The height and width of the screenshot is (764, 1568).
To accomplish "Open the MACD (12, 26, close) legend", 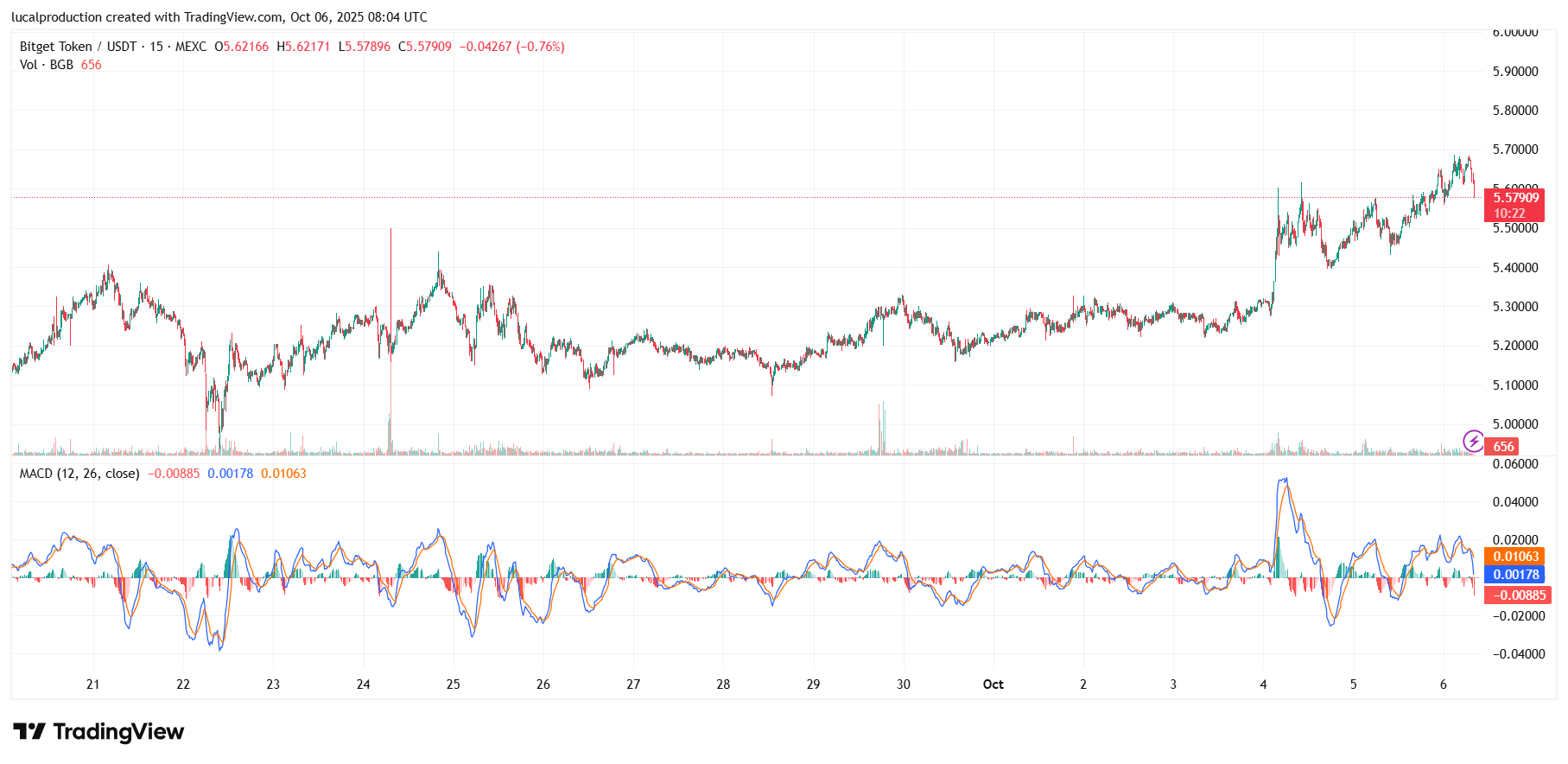I will click(79, 474).
